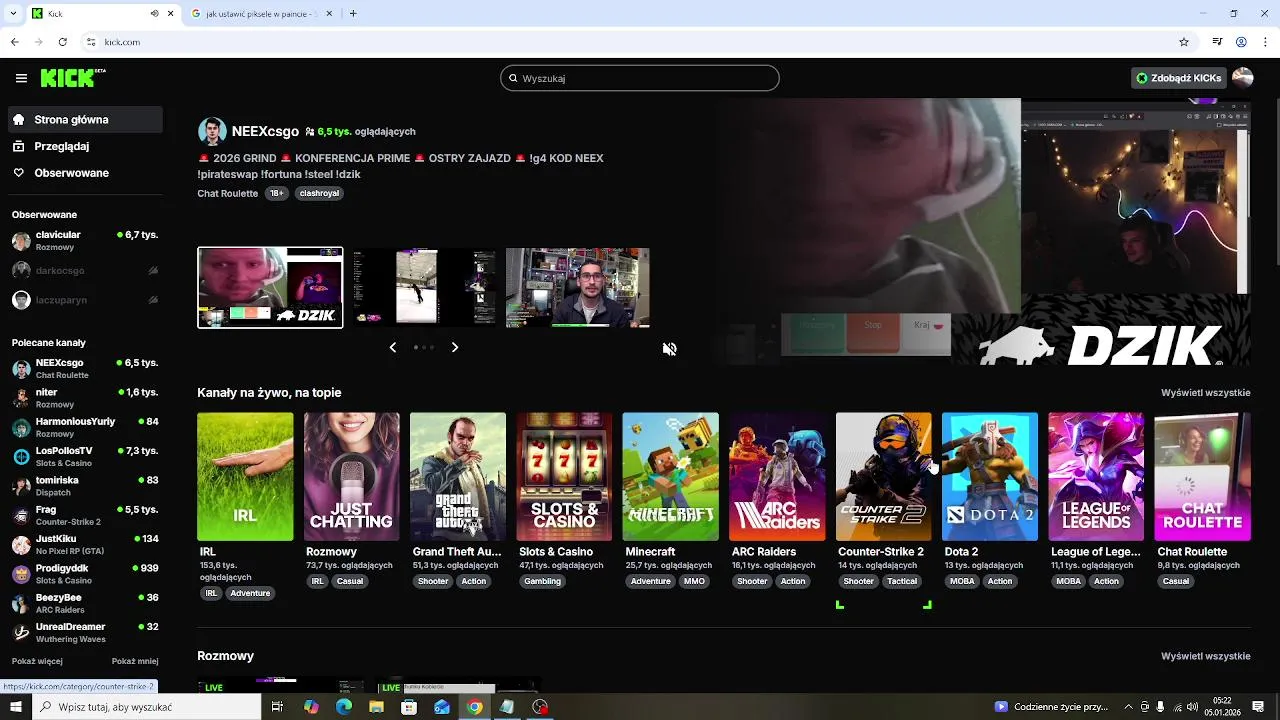Open recommended channel UnrealDreamer
Image resolution: width=1280 pixels, height=720 pixels.
(x=85, y=633)
